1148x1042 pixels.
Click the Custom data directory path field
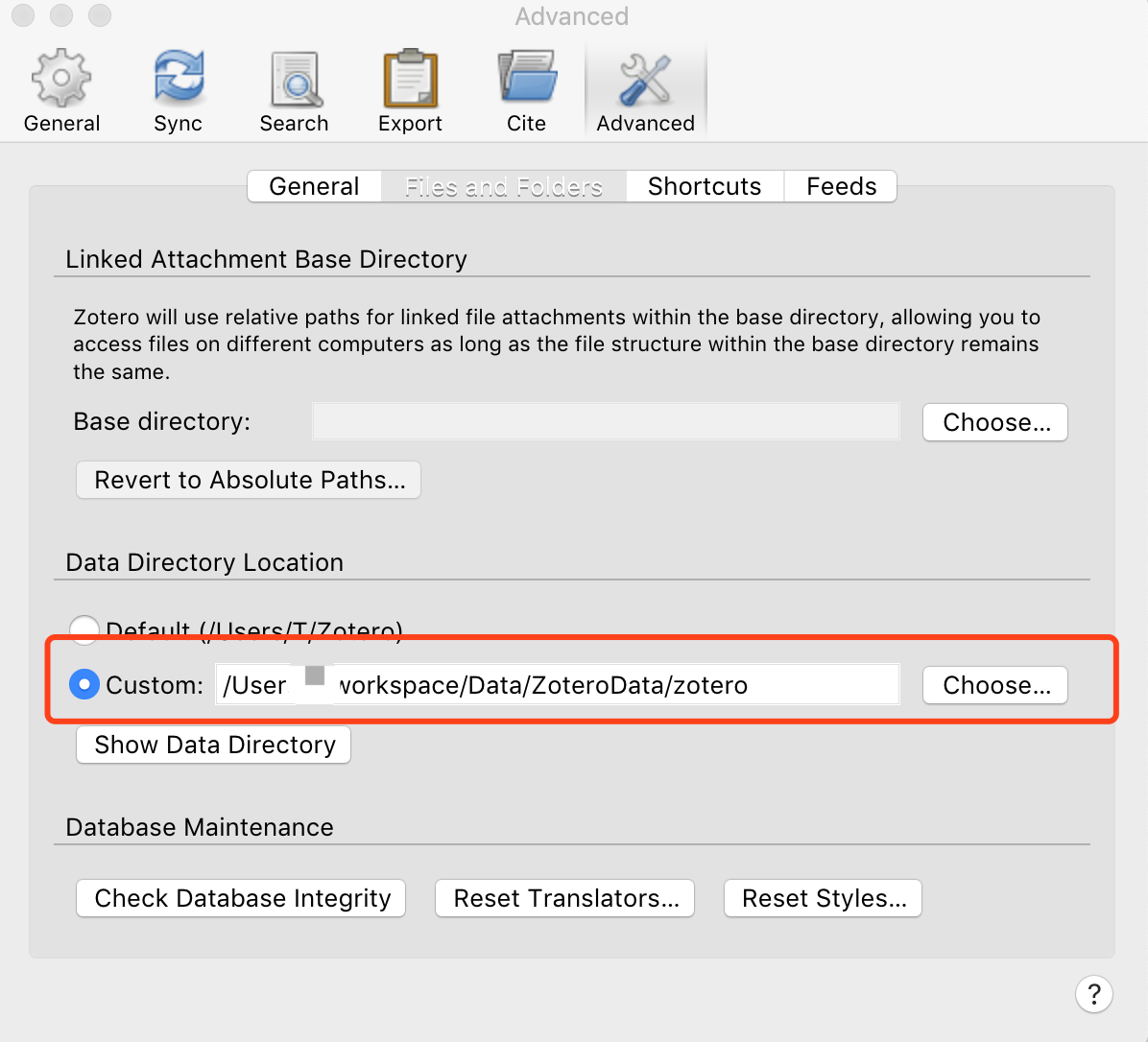point(557,685)
